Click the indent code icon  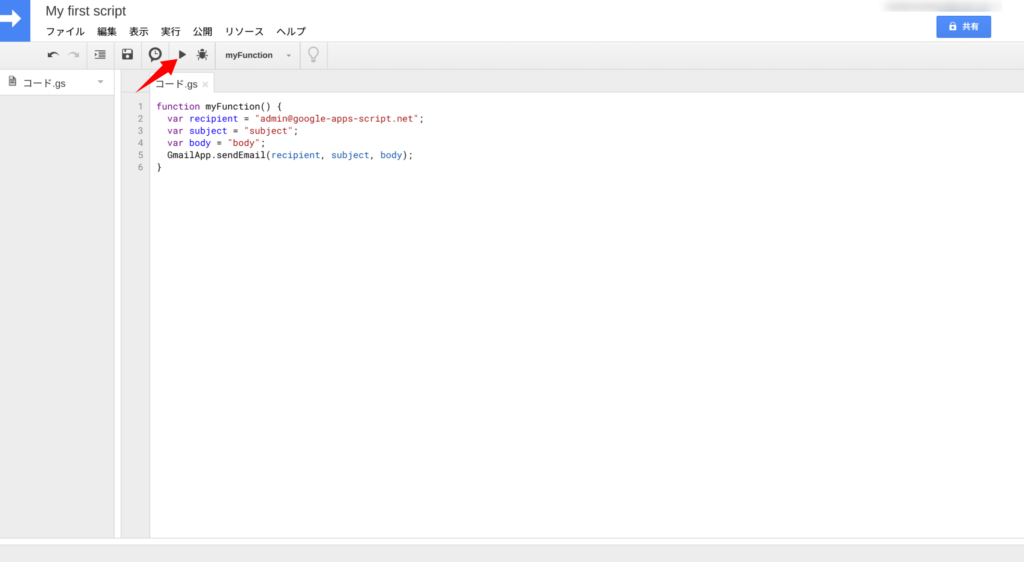coord(100,55)
